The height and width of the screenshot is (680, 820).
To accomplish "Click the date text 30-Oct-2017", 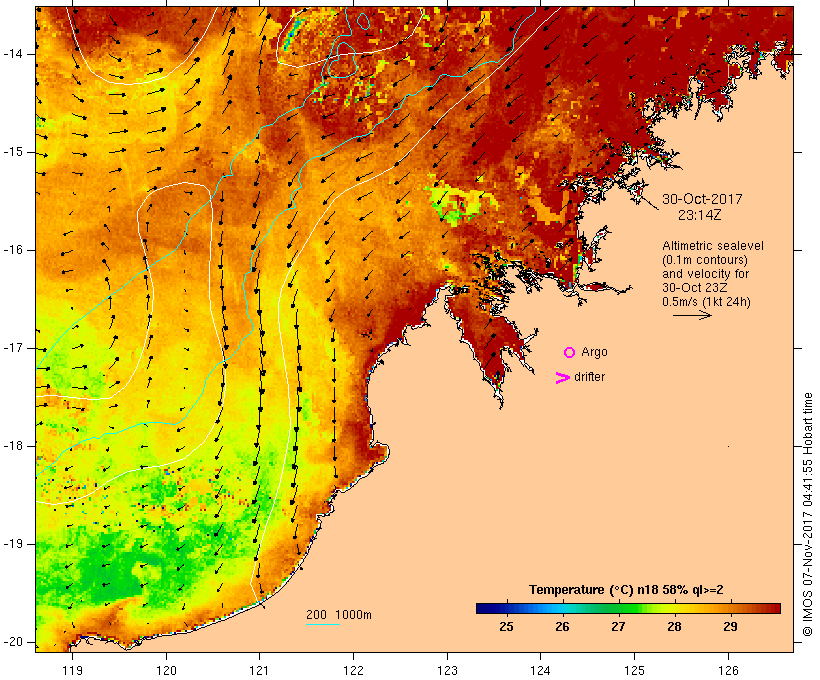I will 702,199.
